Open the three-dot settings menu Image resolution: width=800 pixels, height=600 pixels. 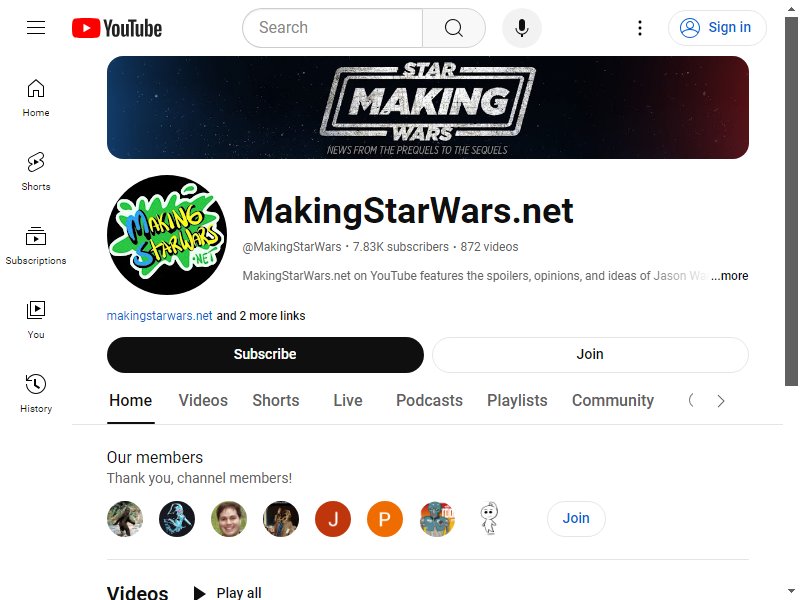(x=640, y=28)
